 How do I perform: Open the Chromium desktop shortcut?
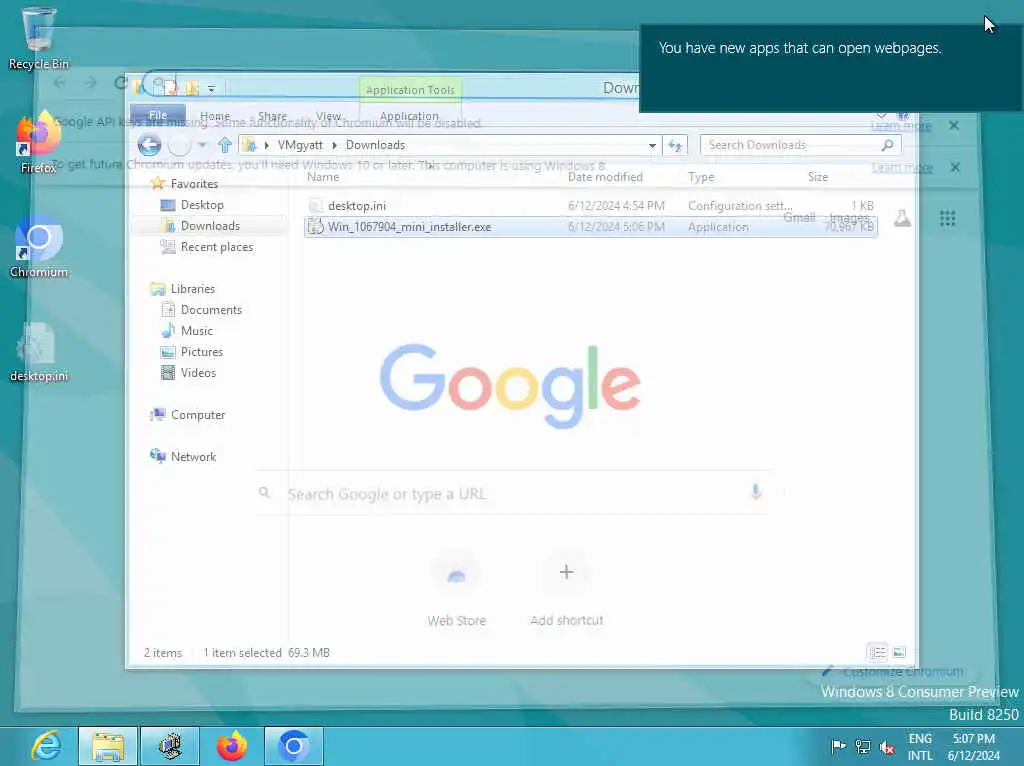coord(39,247)
